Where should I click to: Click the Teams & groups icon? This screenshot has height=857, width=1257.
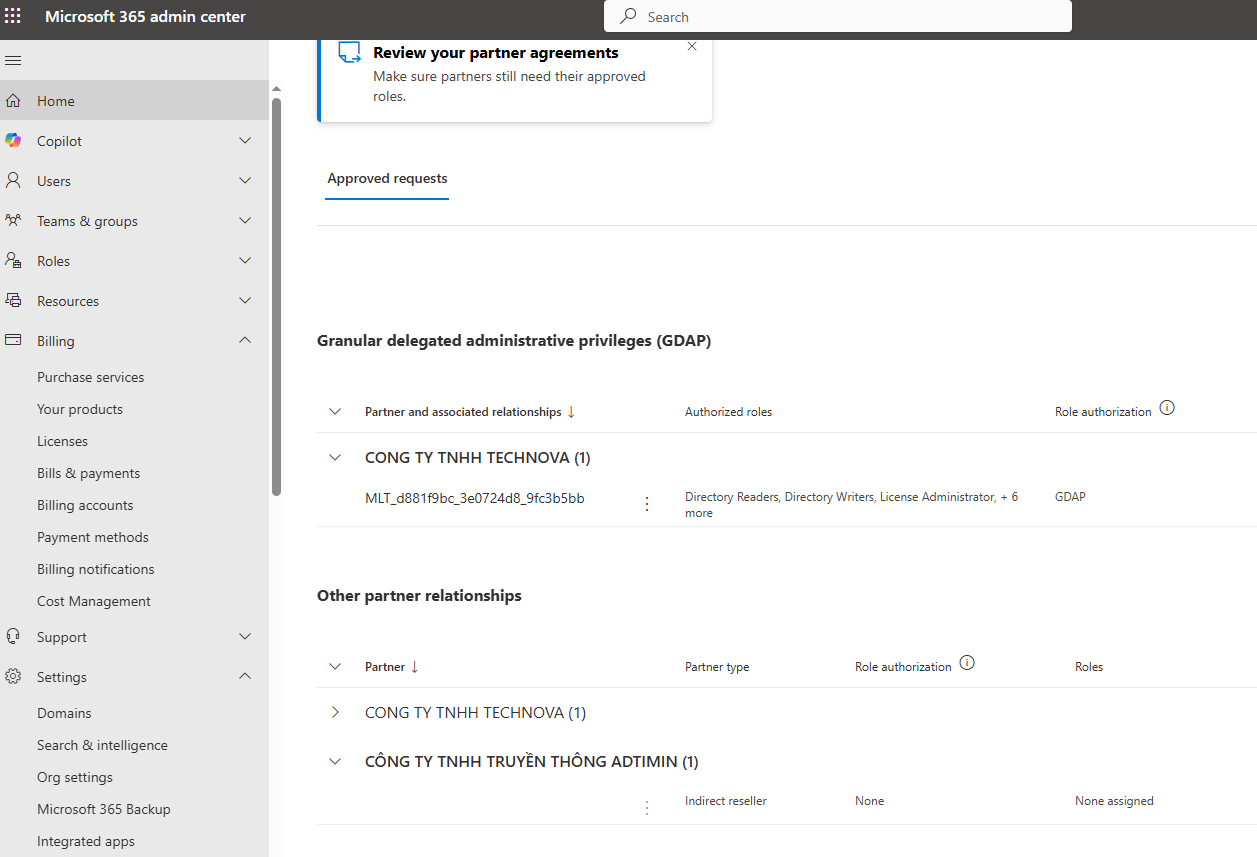pyautogui.click(x=13, y=221)
